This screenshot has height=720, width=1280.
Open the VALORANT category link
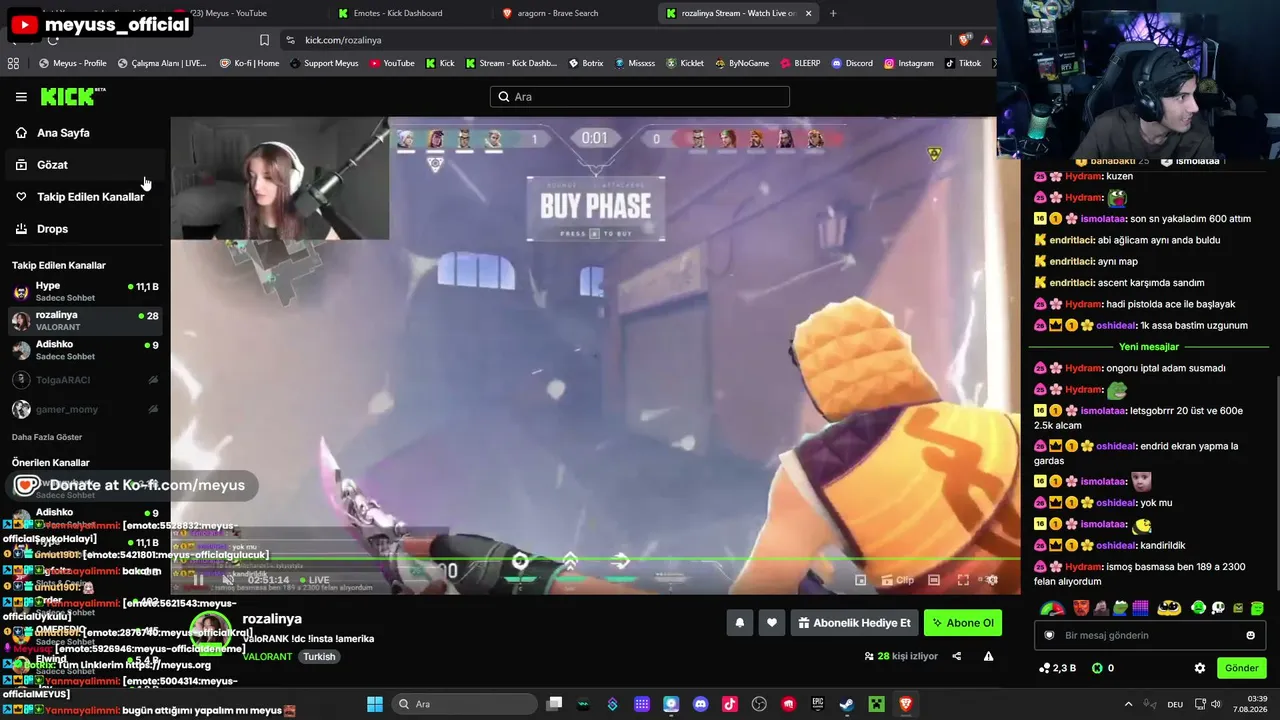coord(267,657)
